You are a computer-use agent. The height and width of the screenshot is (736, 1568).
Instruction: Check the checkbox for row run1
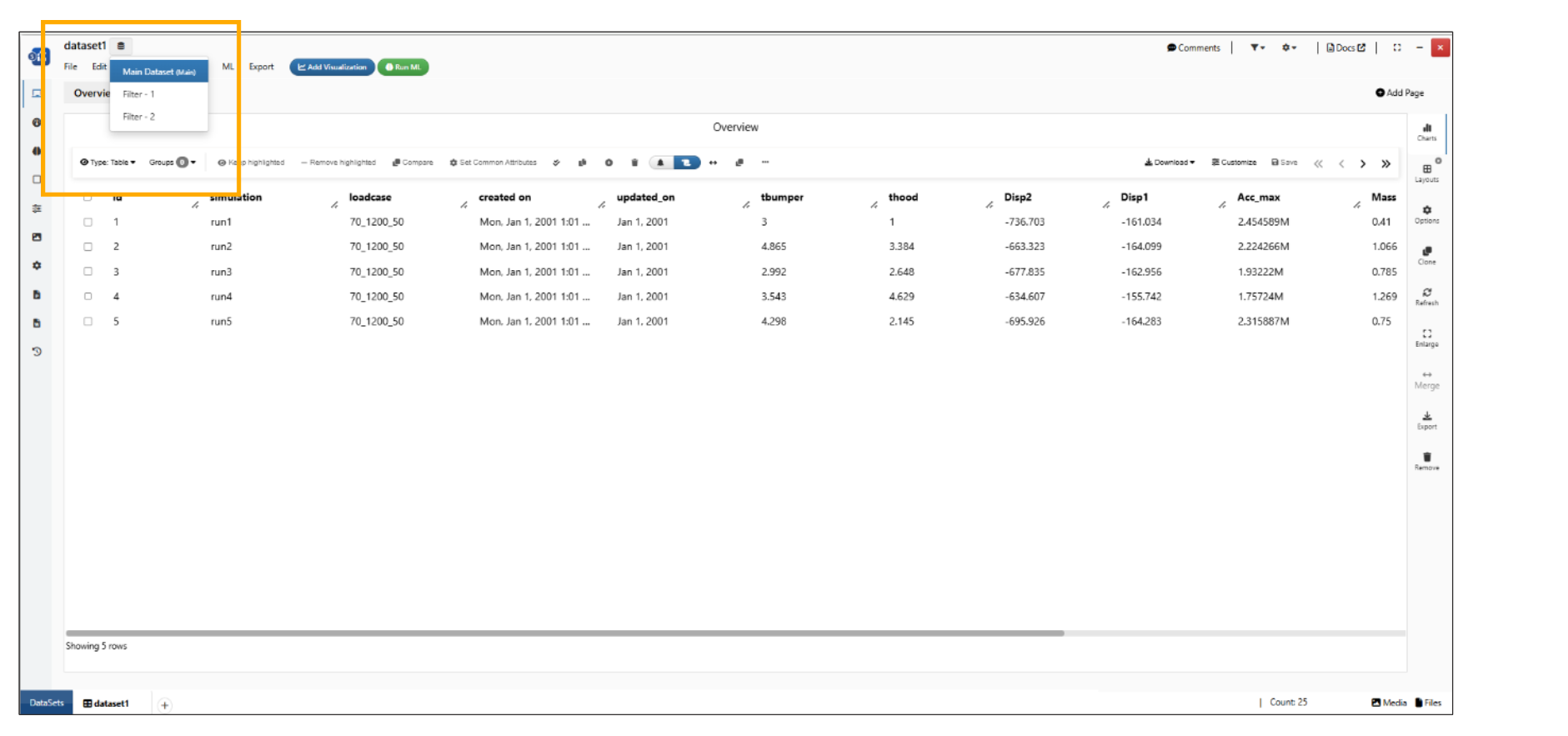point(88,223)
